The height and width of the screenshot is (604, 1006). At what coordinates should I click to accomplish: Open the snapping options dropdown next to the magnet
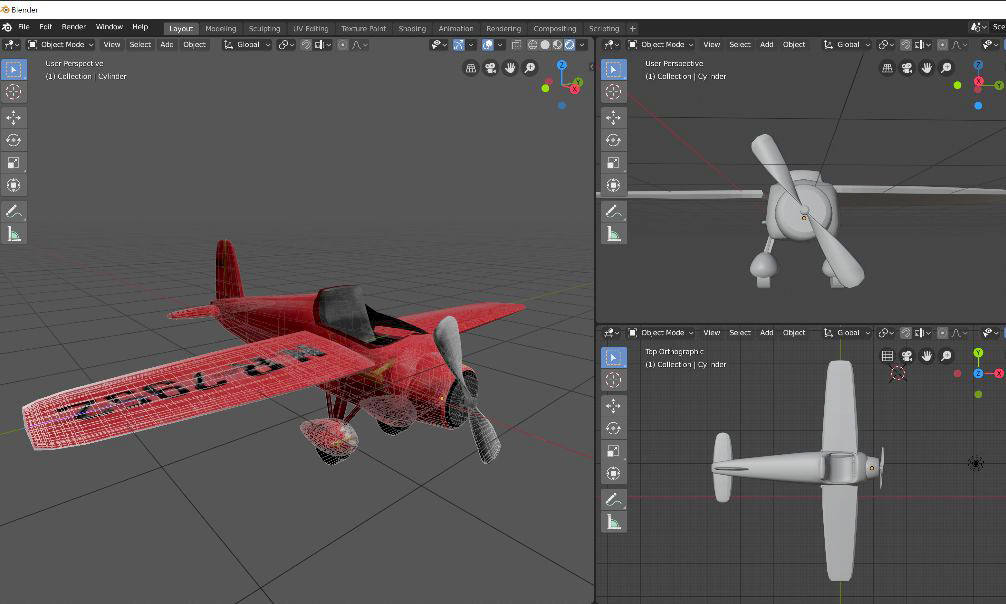click(292, 44)
